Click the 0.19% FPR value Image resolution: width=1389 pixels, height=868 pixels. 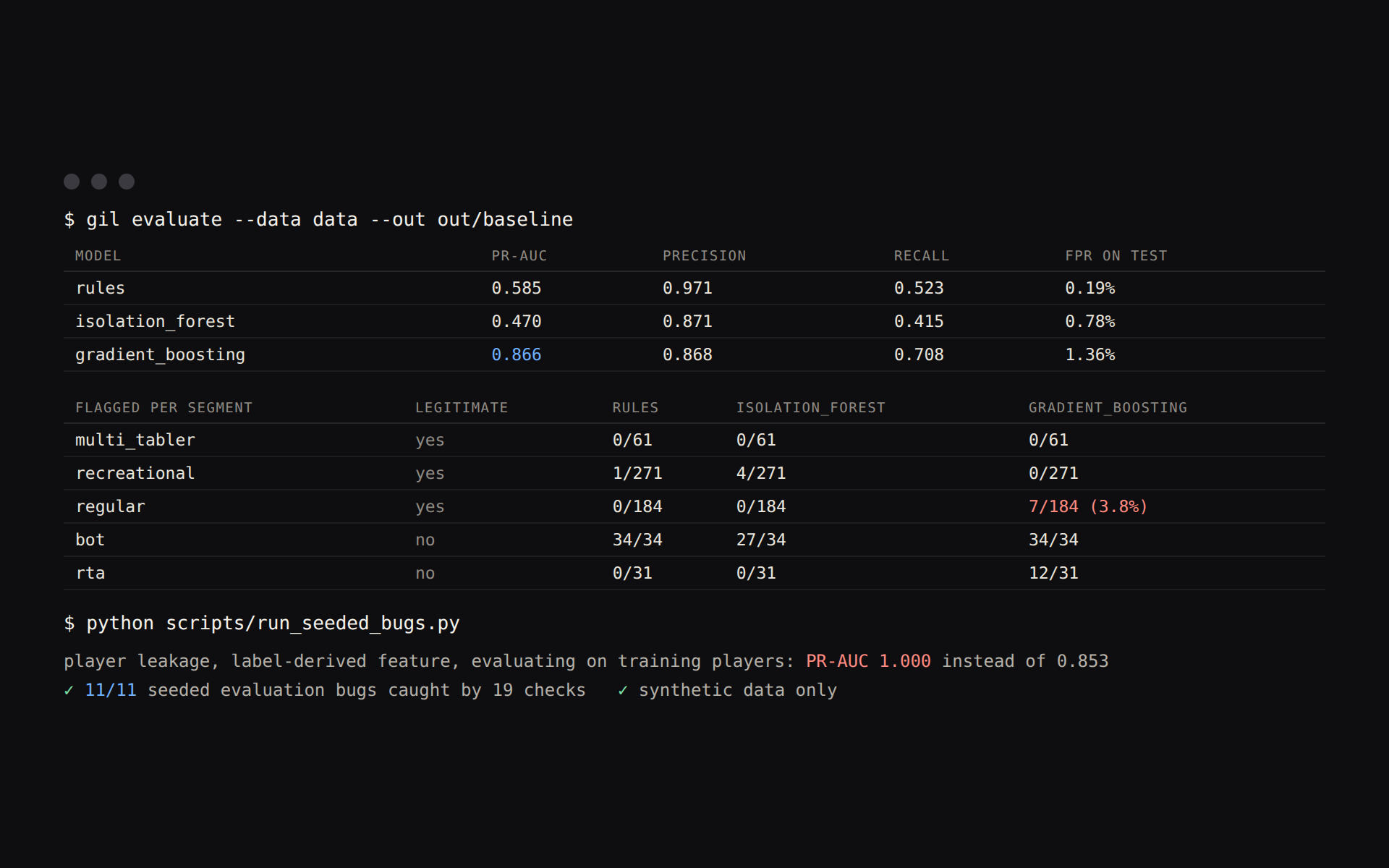[1090, 288]
